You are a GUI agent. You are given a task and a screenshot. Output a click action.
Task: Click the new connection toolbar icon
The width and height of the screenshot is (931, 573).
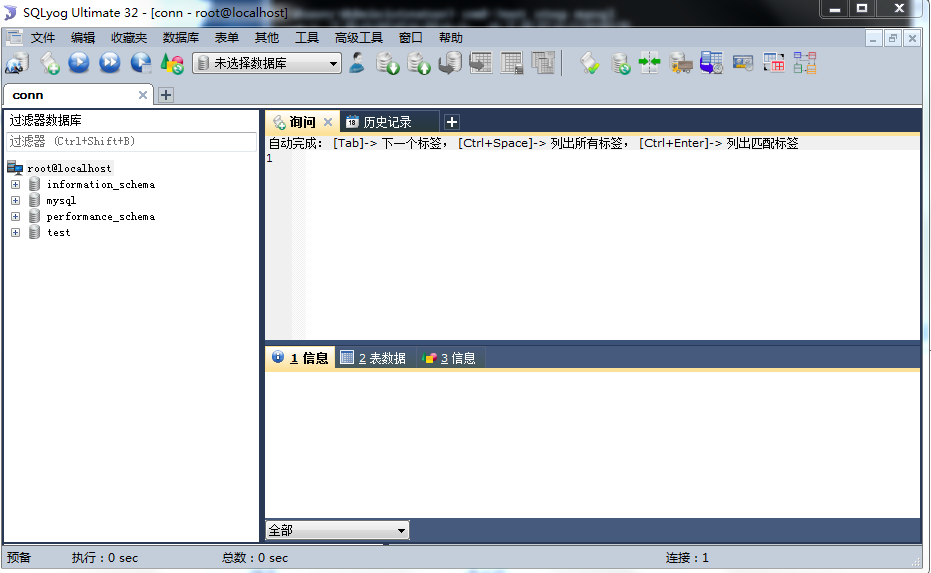click(x=17, y=63)
